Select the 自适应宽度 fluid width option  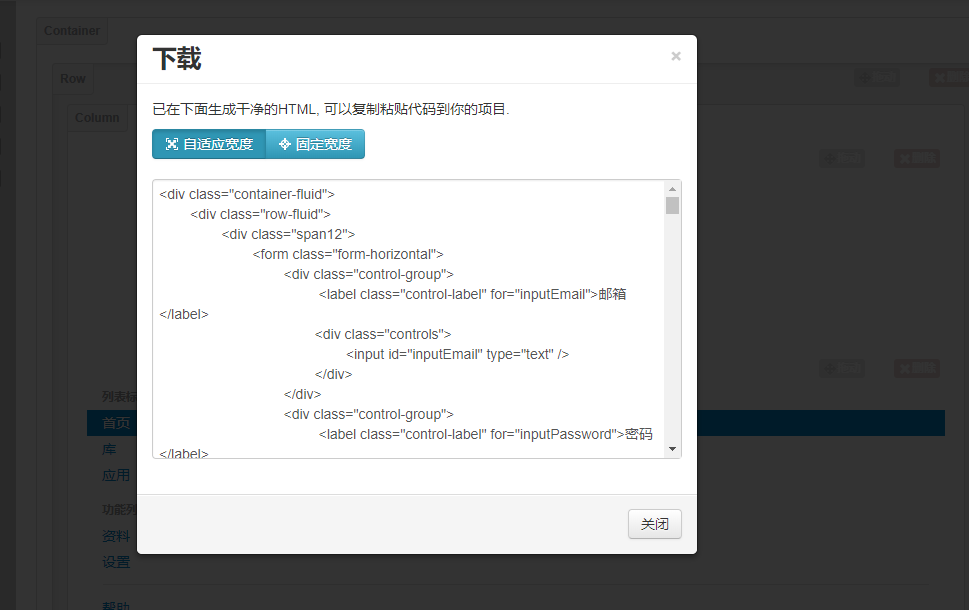coord(209,144)
